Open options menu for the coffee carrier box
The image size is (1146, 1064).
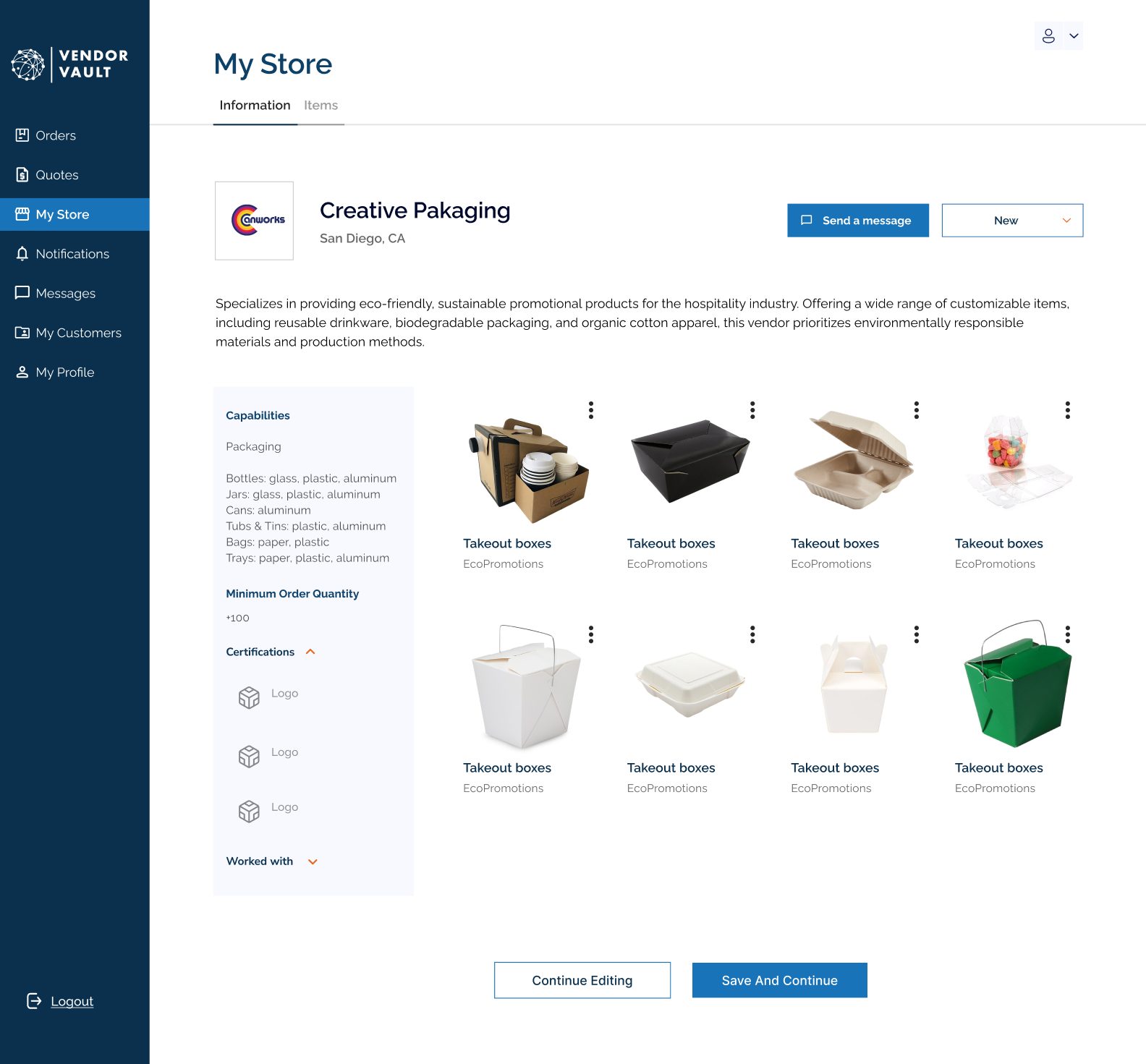(591, 410)
